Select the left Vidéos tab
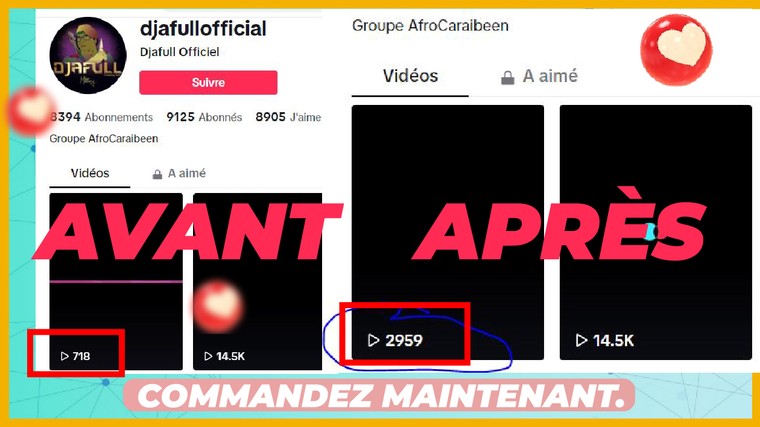The height and width of the screenshot is (427, 760). coord(90,173)
